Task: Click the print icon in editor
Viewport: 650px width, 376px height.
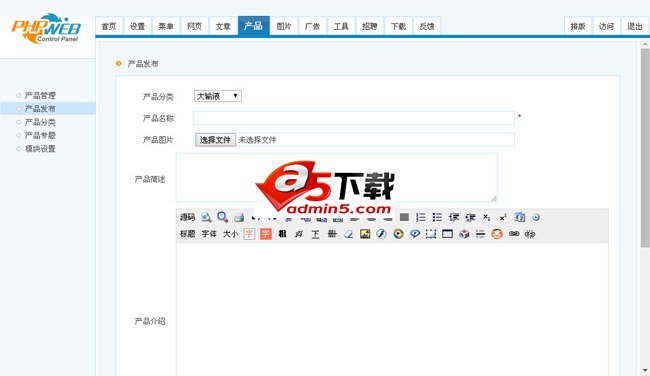Action: tap(239, 217)
